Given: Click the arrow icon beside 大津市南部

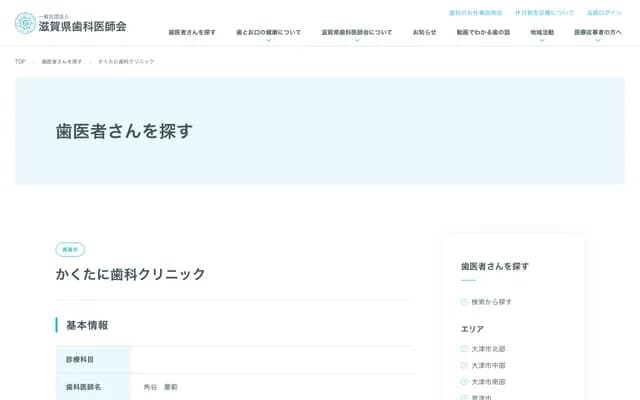Looking at the screenshot, I should click(x=464, y=382).
